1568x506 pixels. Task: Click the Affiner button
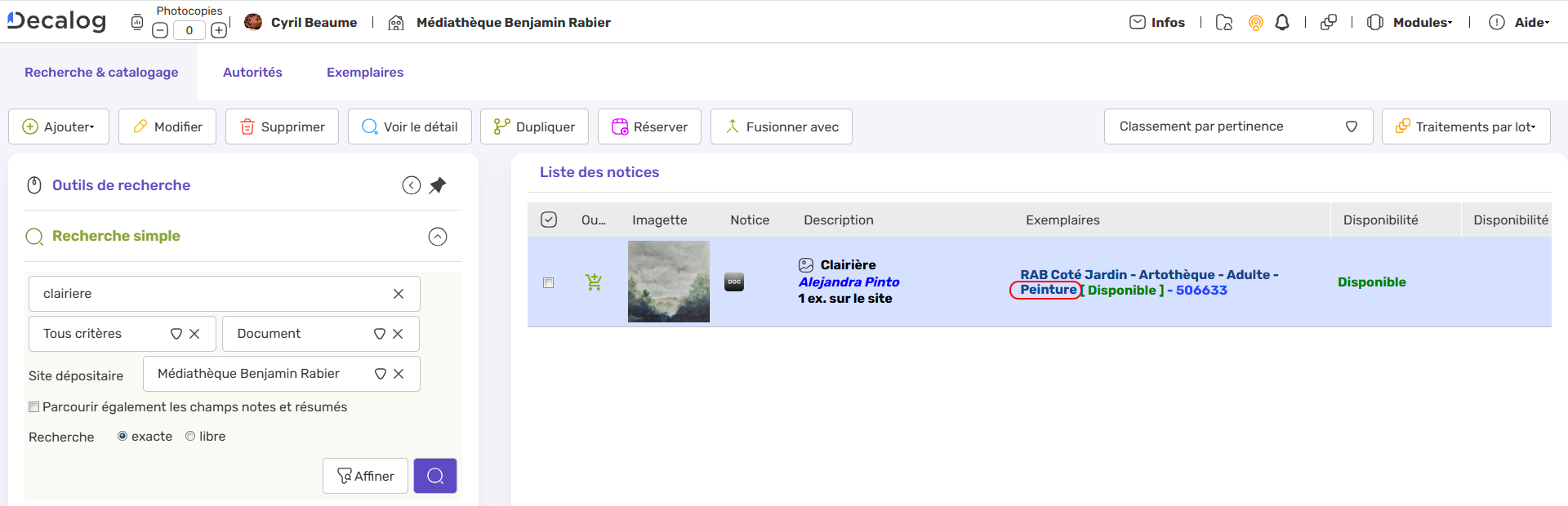(x=365, y=476)
